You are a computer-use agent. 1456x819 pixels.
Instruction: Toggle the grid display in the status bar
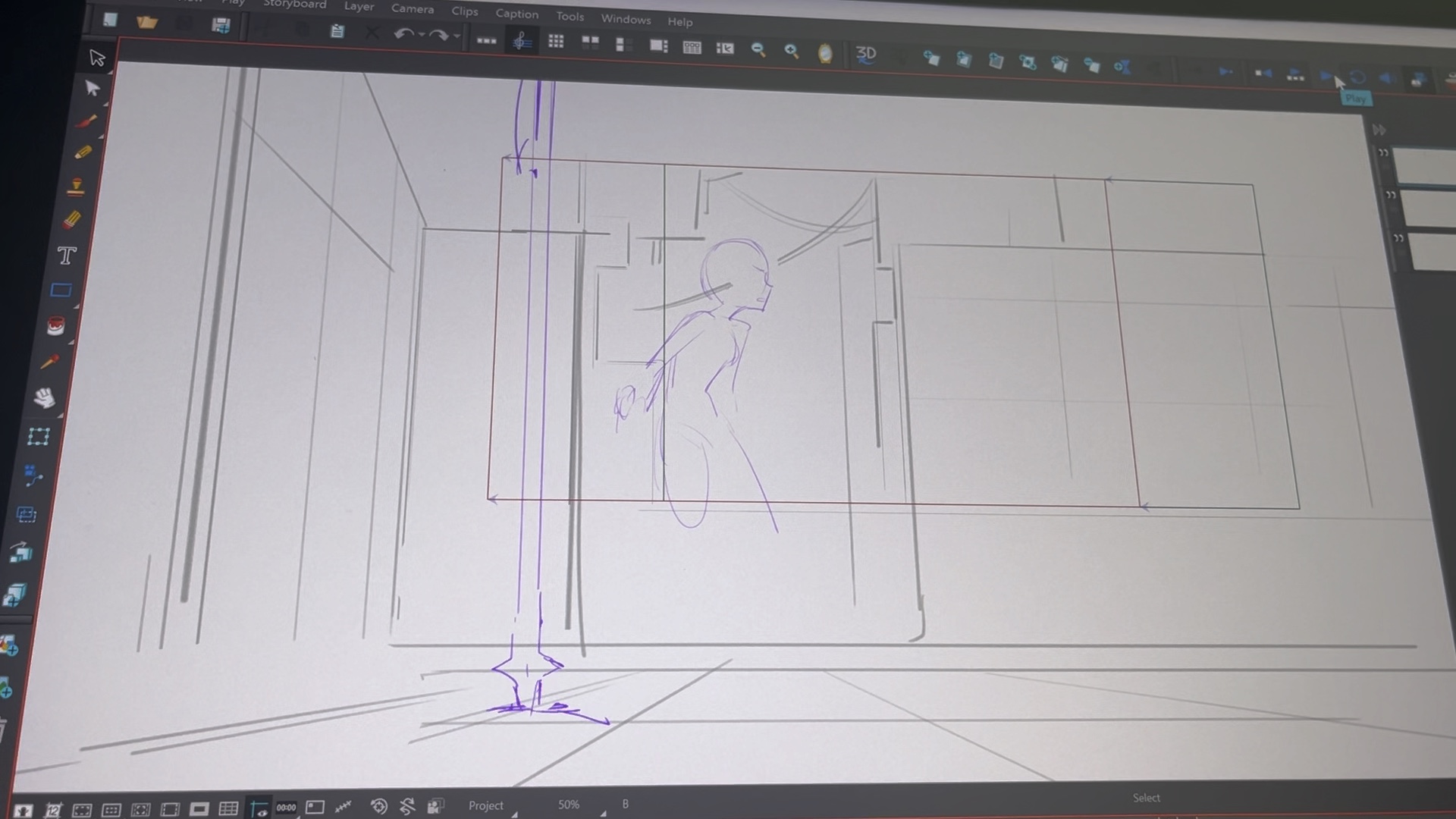tap(228, 809)
